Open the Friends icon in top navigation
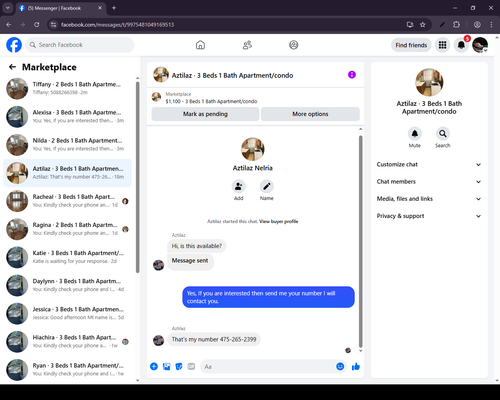This screenshot has width=500, height=400. tap(247, 45)
